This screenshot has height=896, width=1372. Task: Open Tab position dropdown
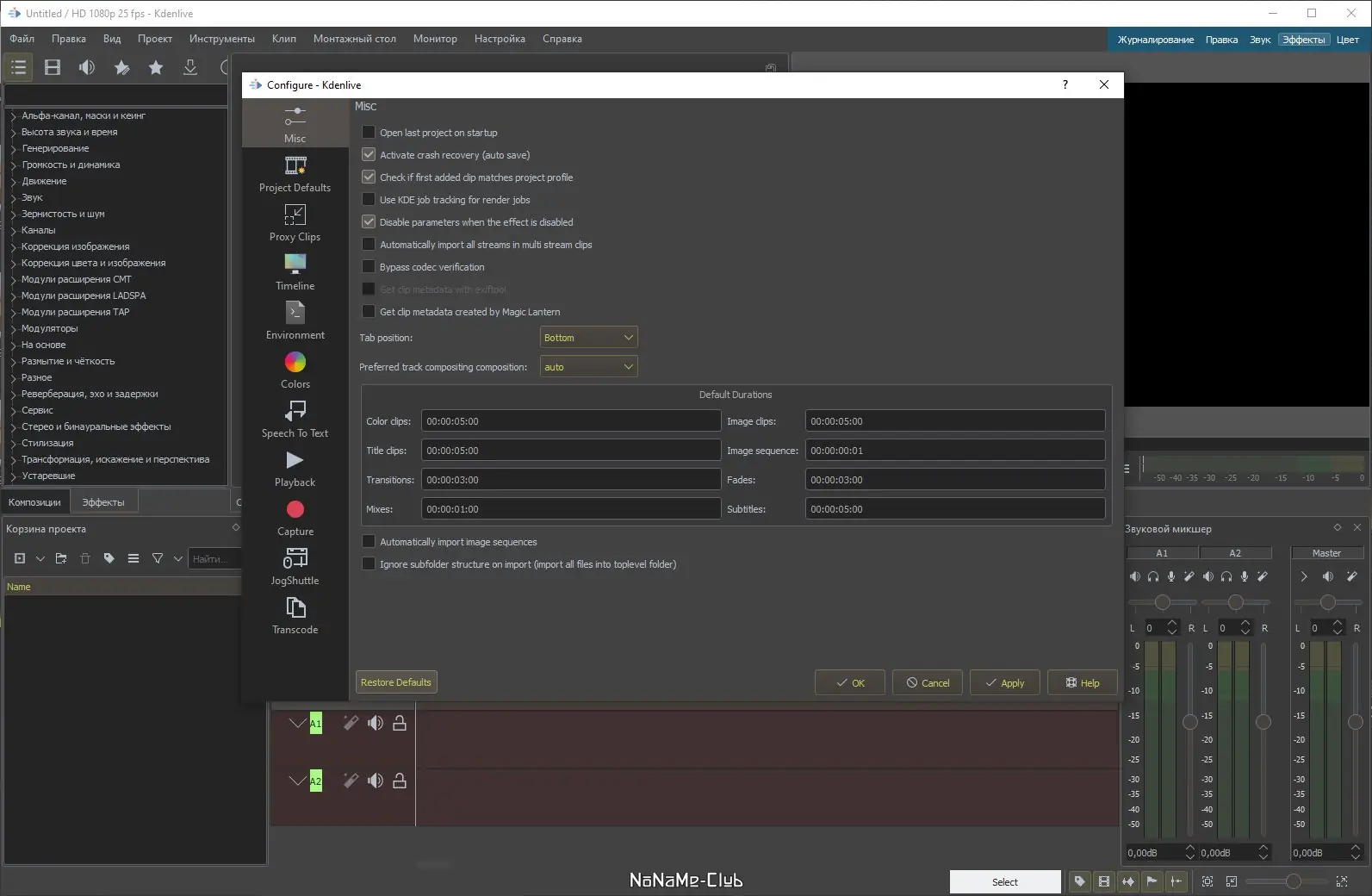589,338
